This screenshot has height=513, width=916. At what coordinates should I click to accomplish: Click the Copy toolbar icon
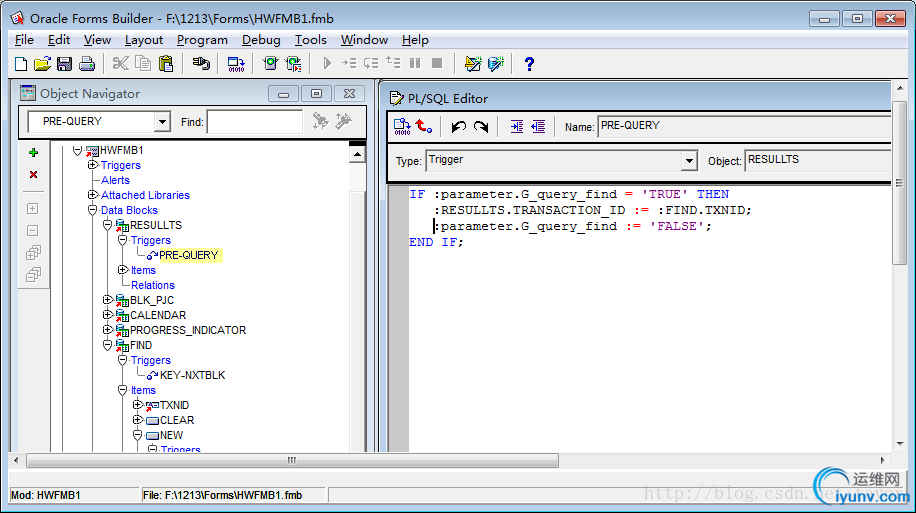coord(143,63)
